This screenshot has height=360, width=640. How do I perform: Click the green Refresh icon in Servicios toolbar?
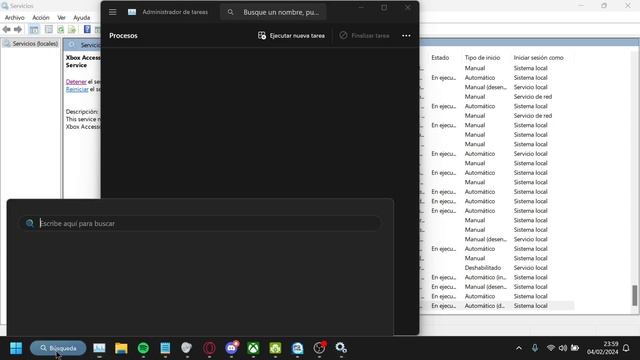click(x=61, y=29)
